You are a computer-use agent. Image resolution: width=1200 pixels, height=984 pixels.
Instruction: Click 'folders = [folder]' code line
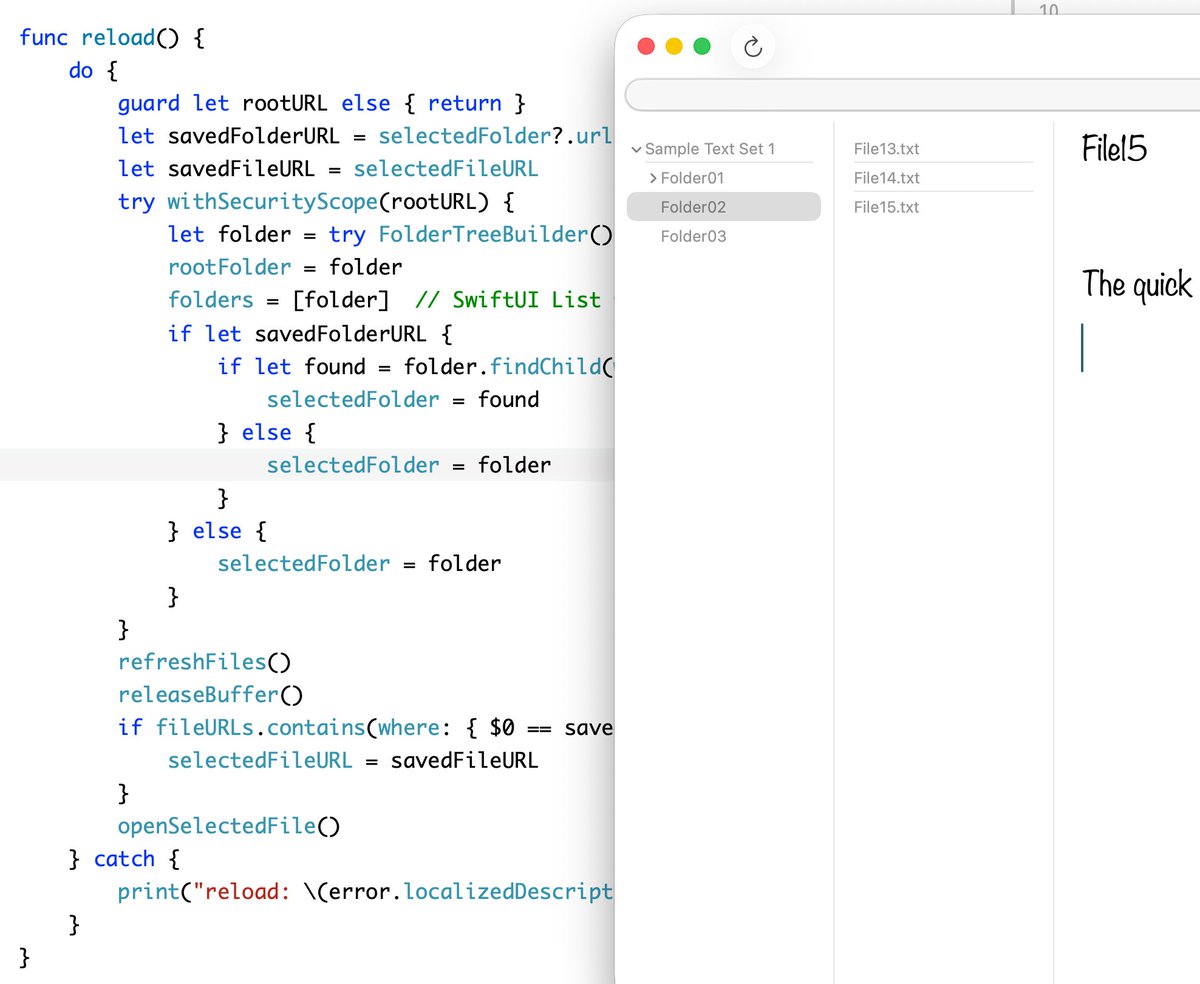click(279, 300)
